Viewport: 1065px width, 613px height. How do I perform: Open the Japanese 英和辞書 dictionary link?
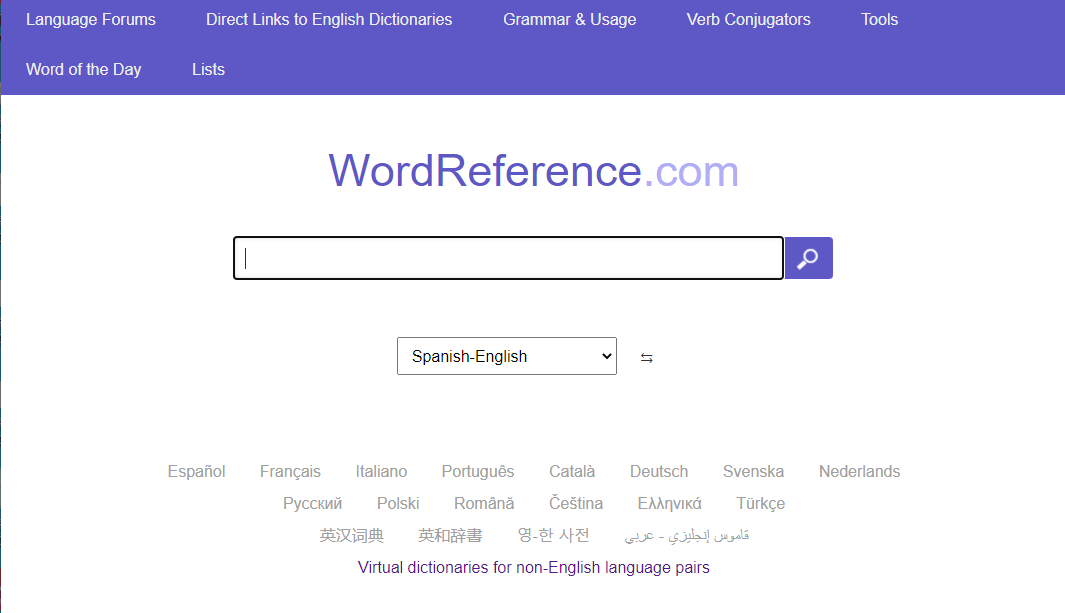pos(450,535)
